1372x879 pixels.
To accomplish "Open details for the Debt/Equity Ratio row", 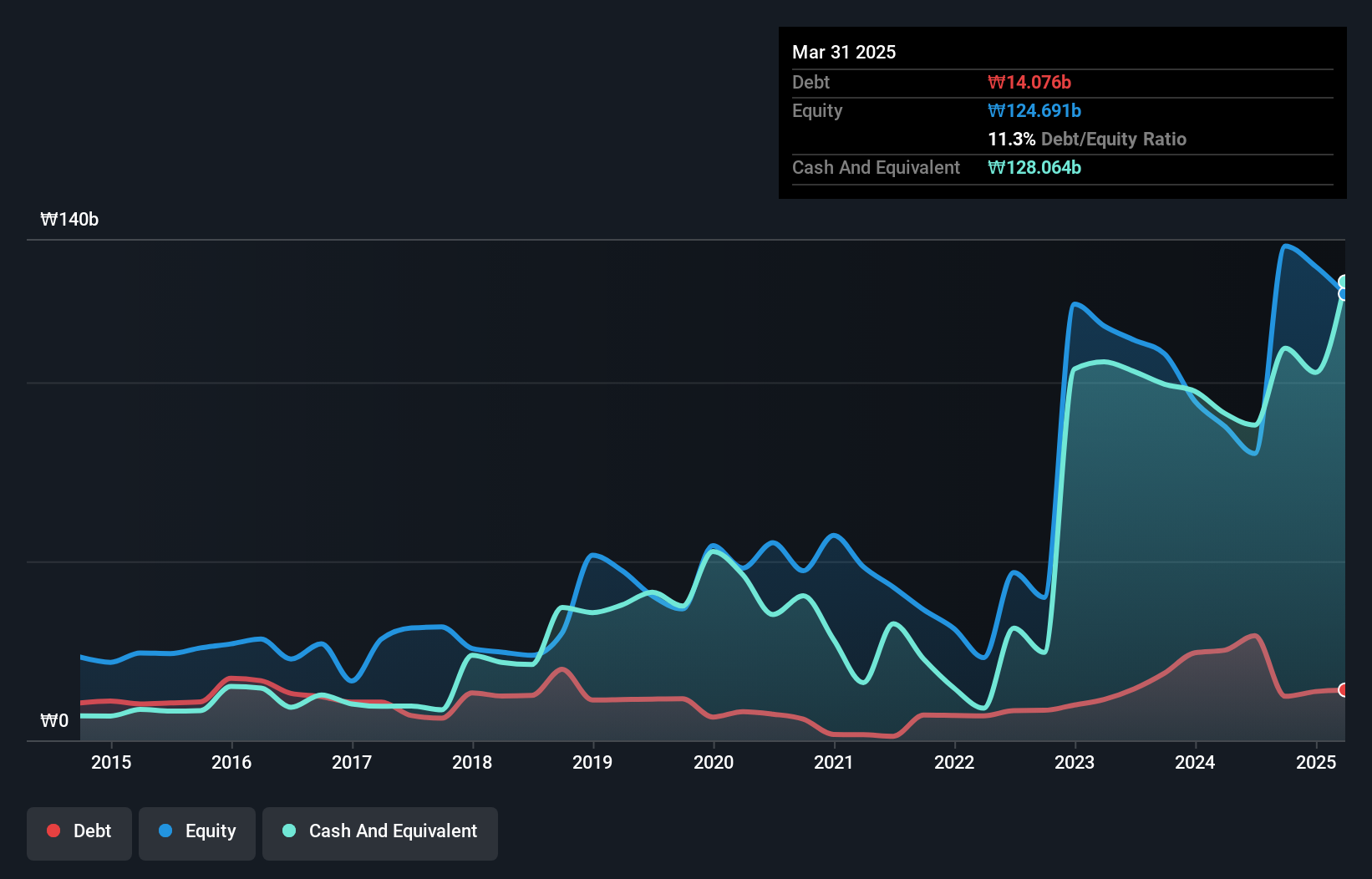I will coord(1087,139).
